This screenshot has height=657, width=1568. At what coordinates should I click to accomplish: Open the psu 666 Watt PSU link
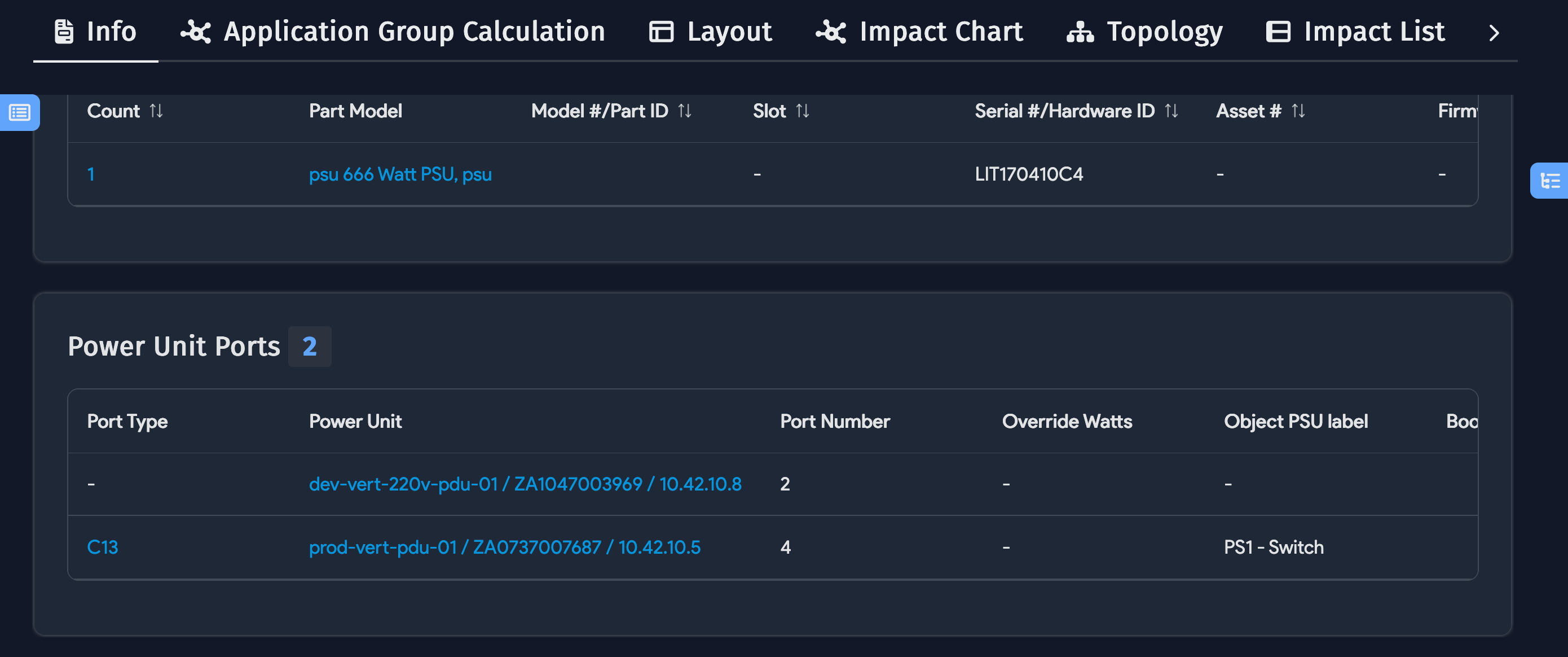(400, 174)
